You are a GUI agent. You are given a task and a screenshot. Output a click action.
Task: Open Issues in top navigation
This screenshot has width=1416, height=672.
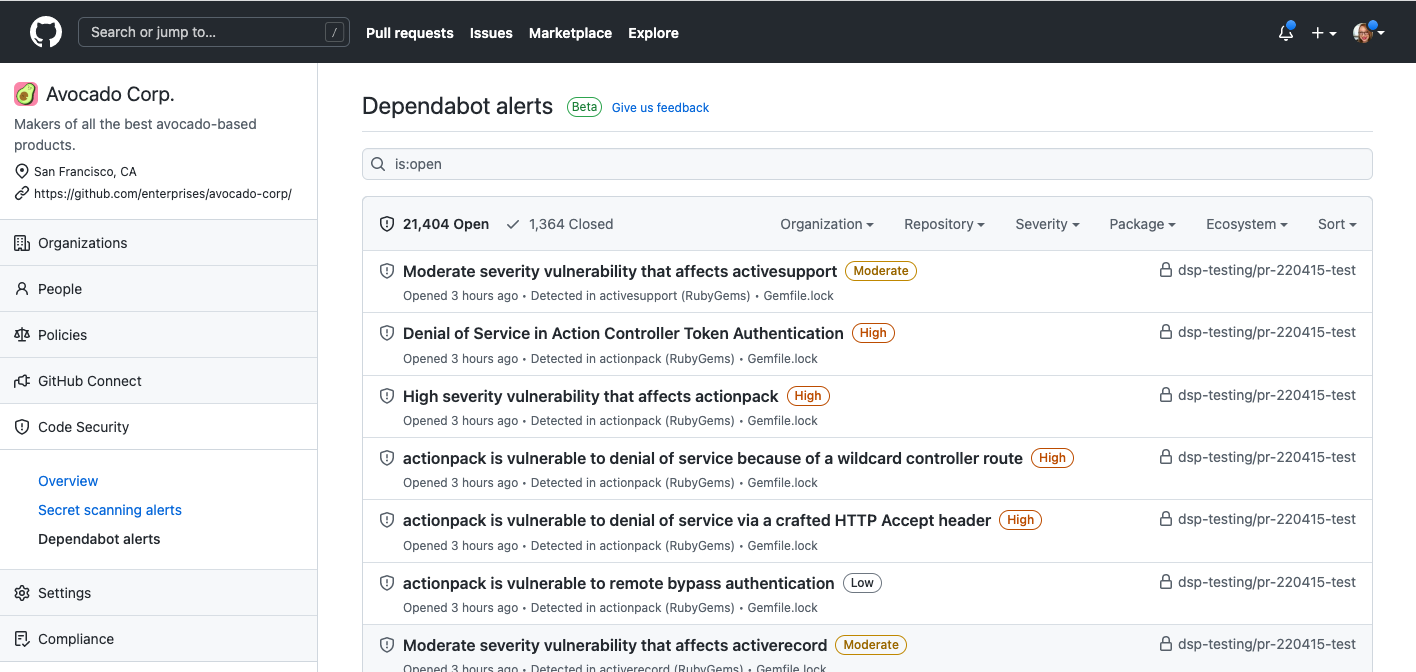pyautogui.click(x=491, y=33)
